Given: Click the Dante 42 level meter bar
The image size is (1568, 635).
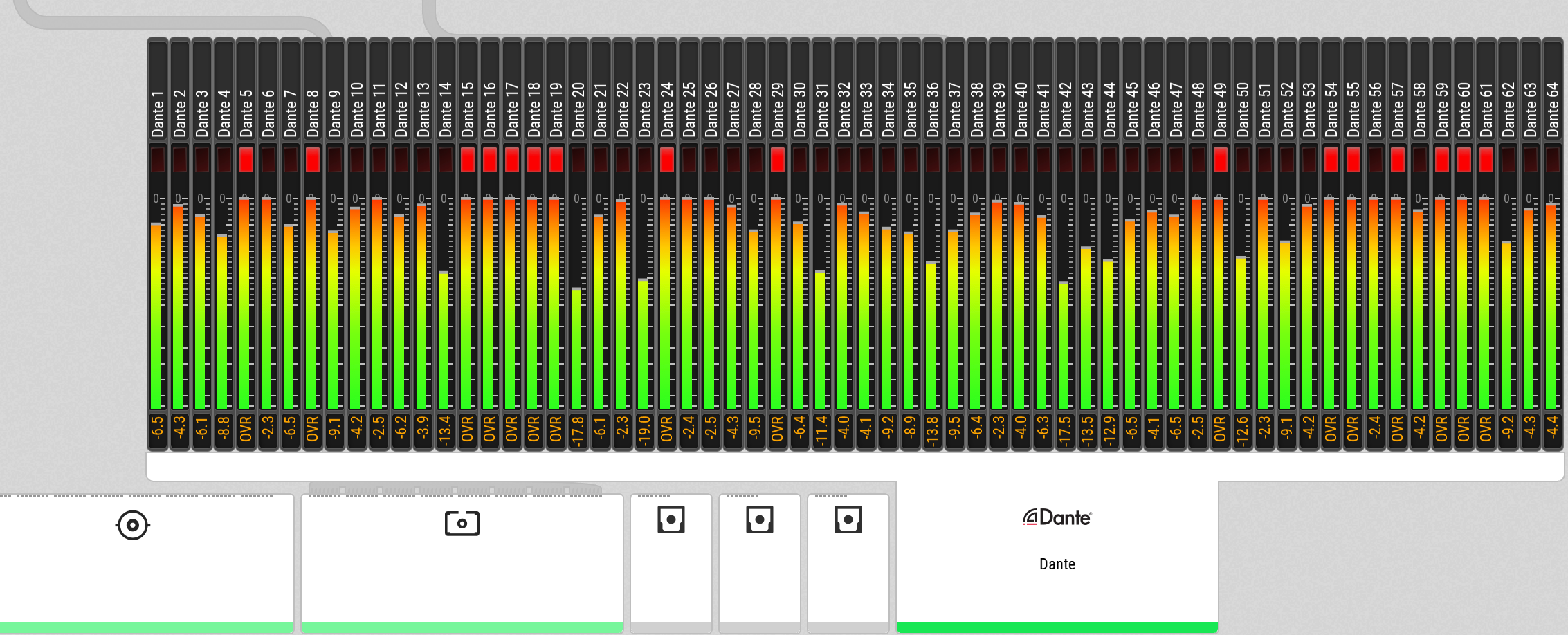Looking at the screenshot, I should pos(1064,346).
